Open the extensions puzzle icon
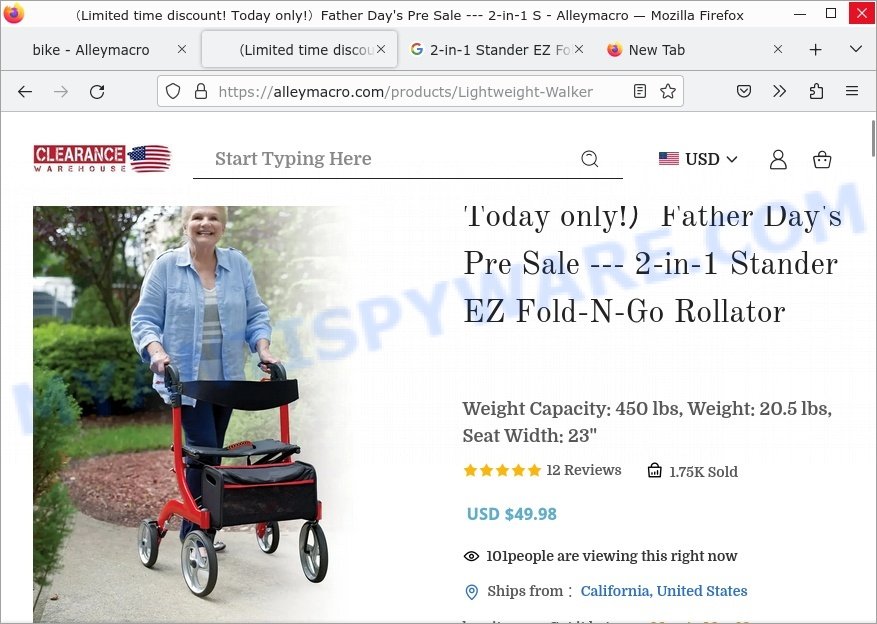The image size is (877, 624). click(816, 91)
